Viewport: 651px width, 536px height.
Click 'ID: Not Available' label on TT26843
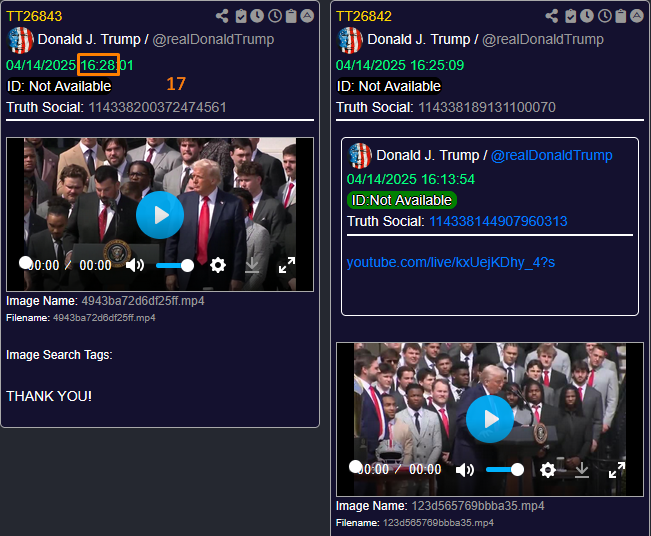coord(59,86)
